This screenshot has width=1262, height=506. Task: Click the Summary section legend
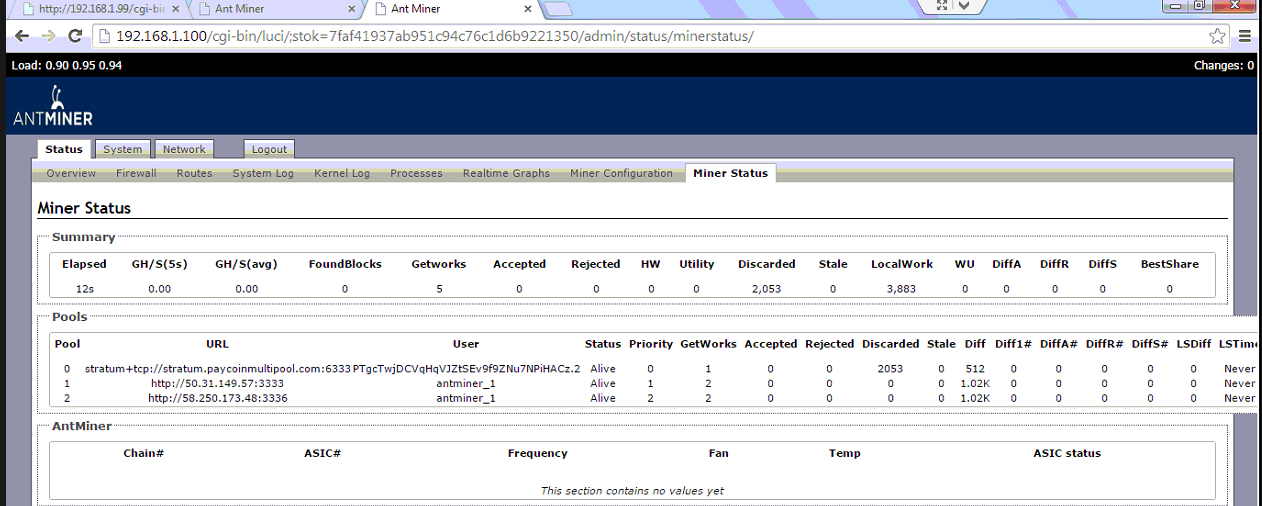click(84, 237)
